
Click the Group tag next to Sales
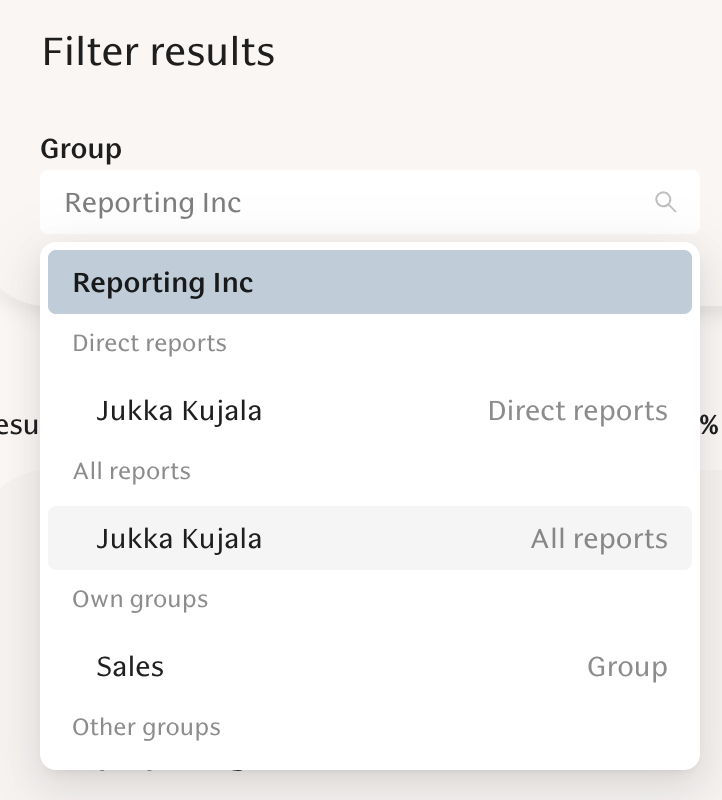[x=627, y=666]
